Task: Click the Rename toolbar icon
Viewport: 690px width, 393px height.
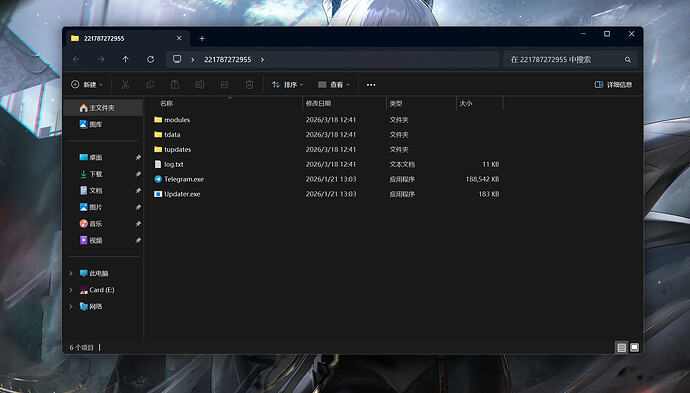Action: click(x=200, y=84)
